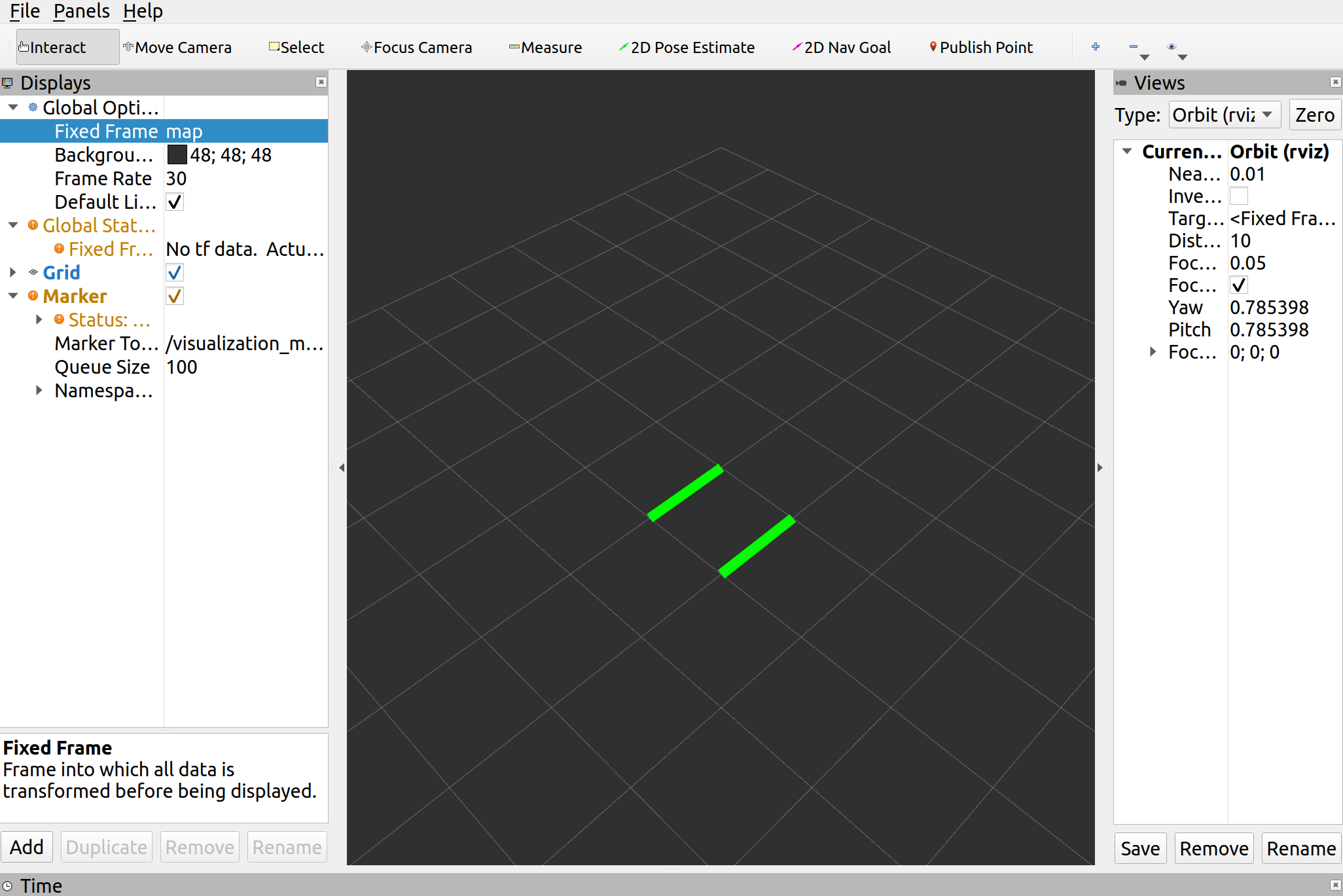The height and width of the screenshot is (896, 1343).
Task: Activate the Select tool
Action: click(296, 47)
